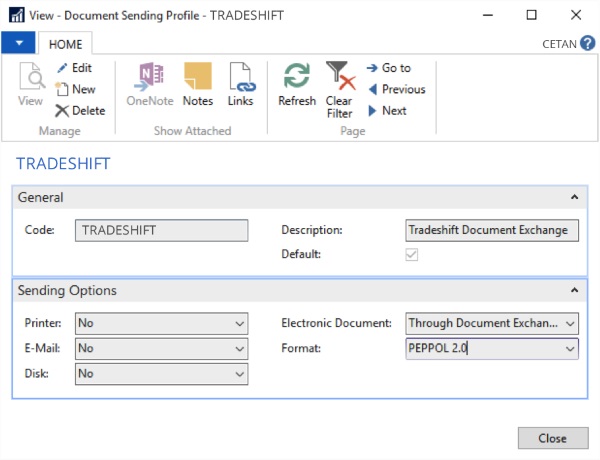Minimize the window
The height and width of the screenshot is (460, 600).
pyautogui.click(x=488, y=15)
